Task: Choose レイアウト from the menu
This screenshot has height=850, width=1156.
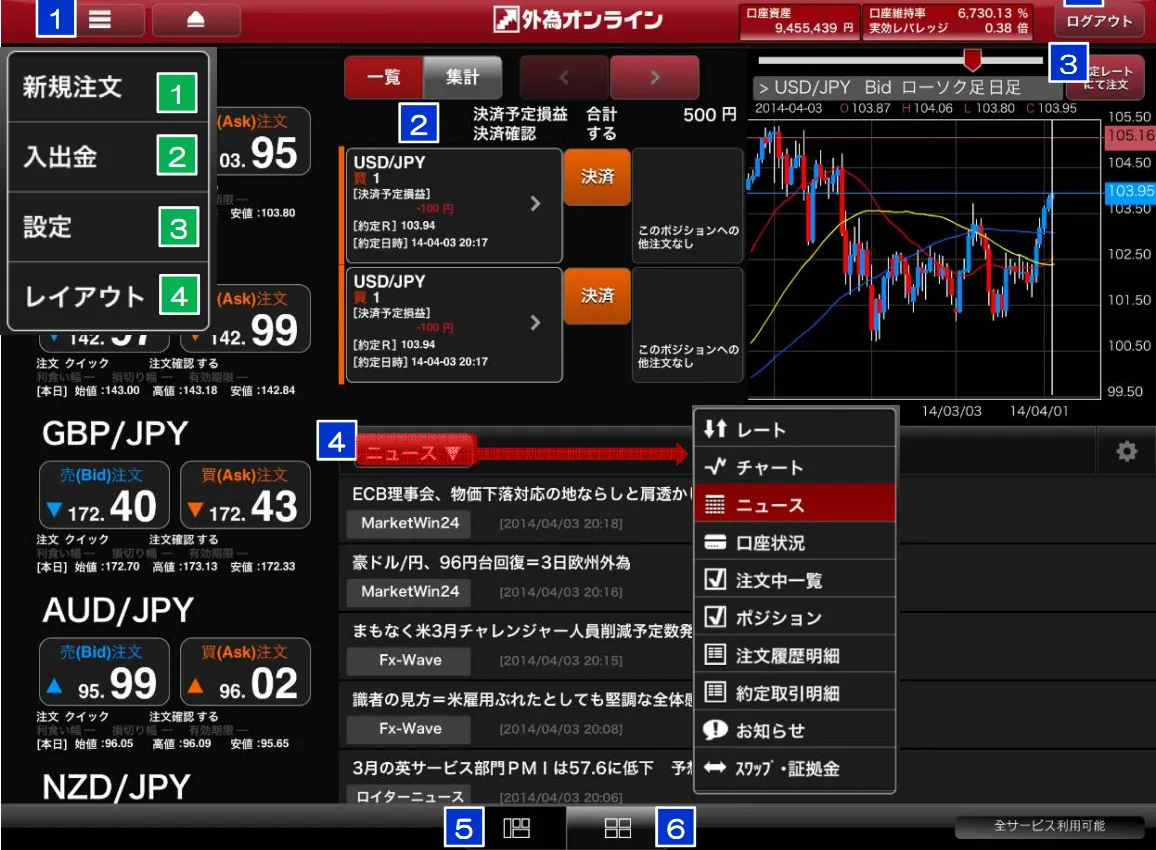Action: (85, 297)
